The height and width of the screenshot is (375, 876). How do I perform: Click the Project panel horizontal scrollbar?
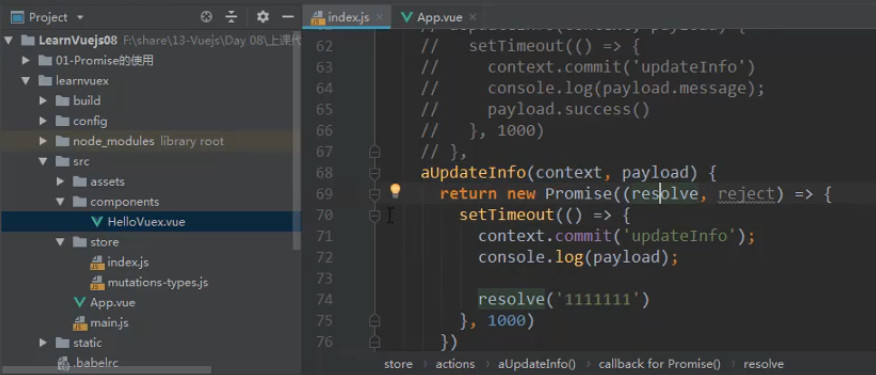106,370
